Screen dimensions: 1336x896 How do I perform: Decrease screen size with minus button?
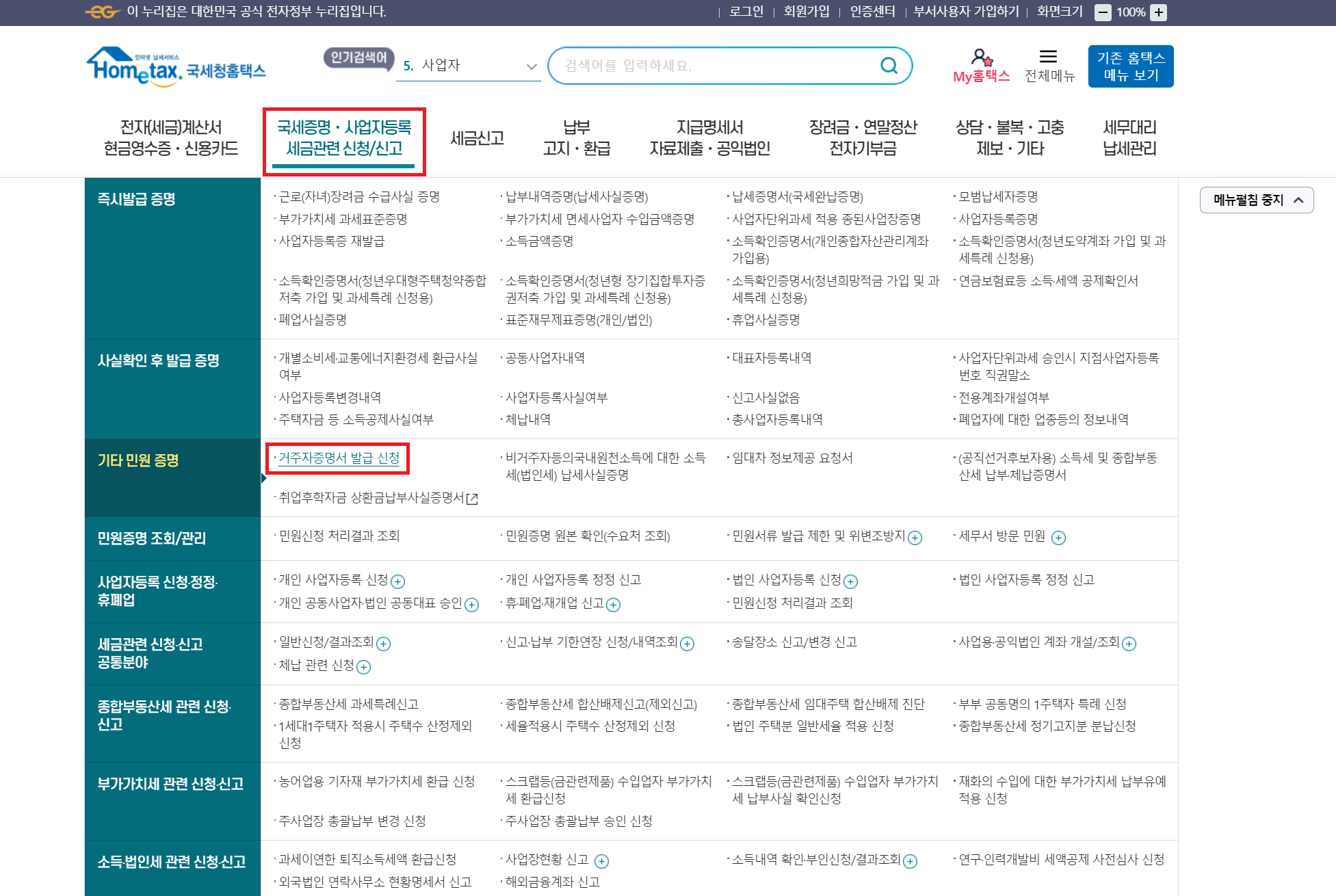point(1103,12)
